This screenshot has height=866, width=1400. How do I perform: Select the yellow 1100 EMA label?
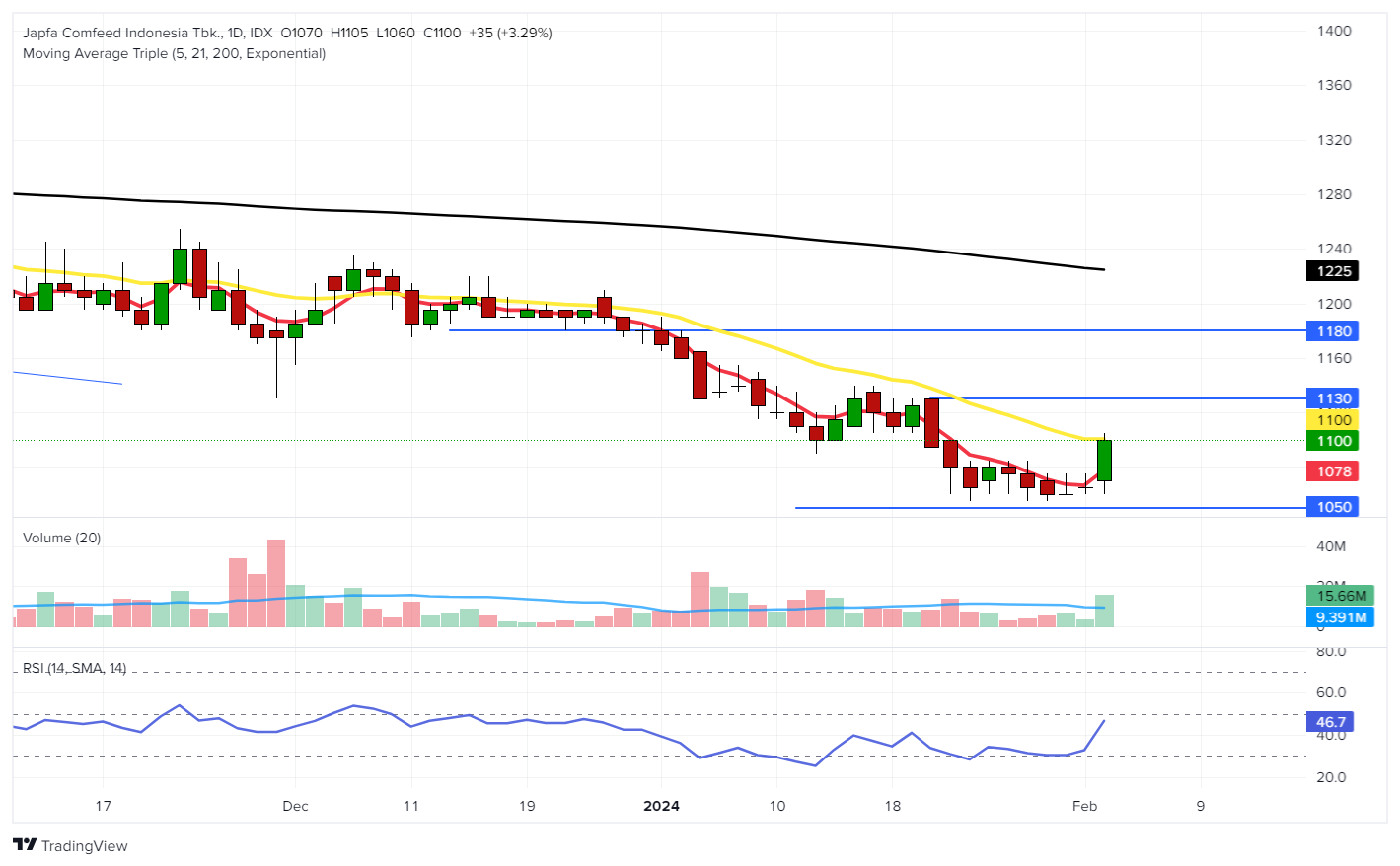point(1332,420)
